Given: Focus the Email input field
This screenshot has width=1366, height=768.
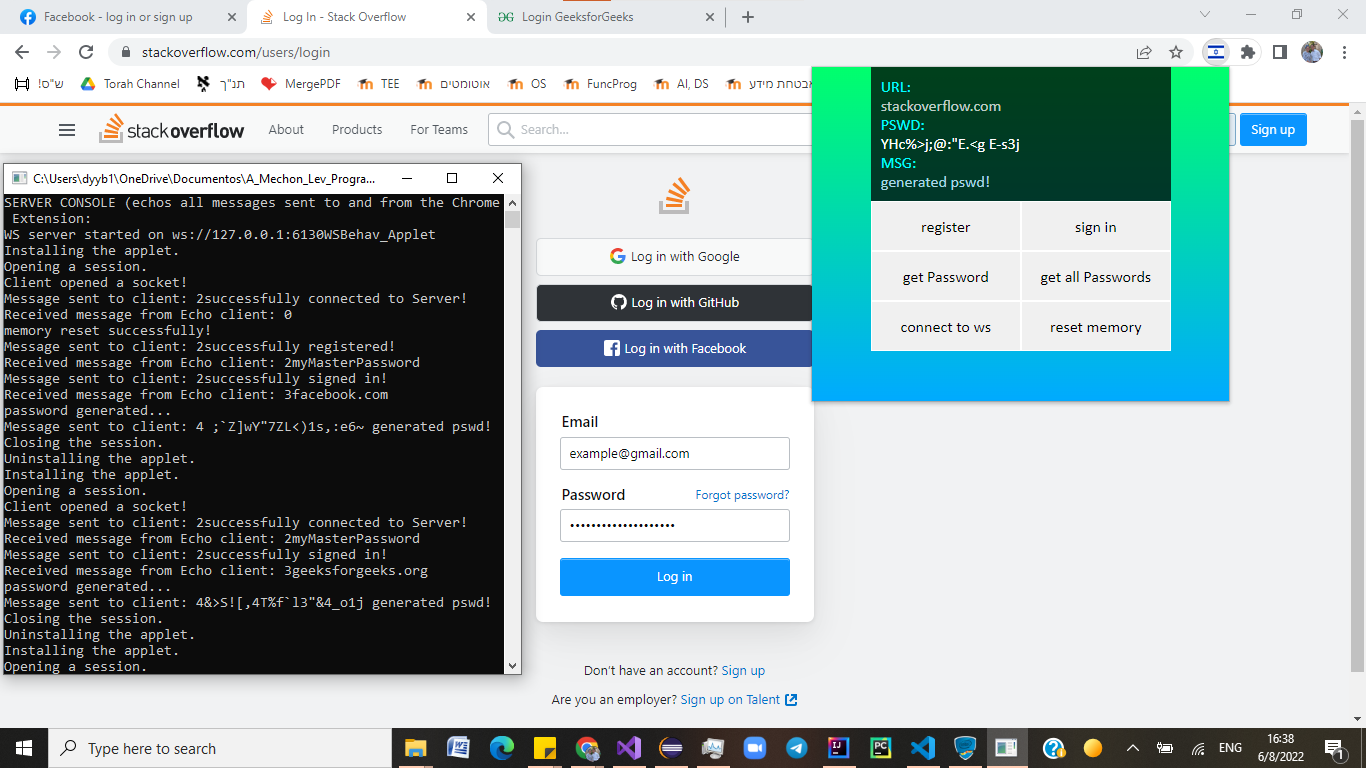Looking at the screenshot, I should tap(675, 453).
